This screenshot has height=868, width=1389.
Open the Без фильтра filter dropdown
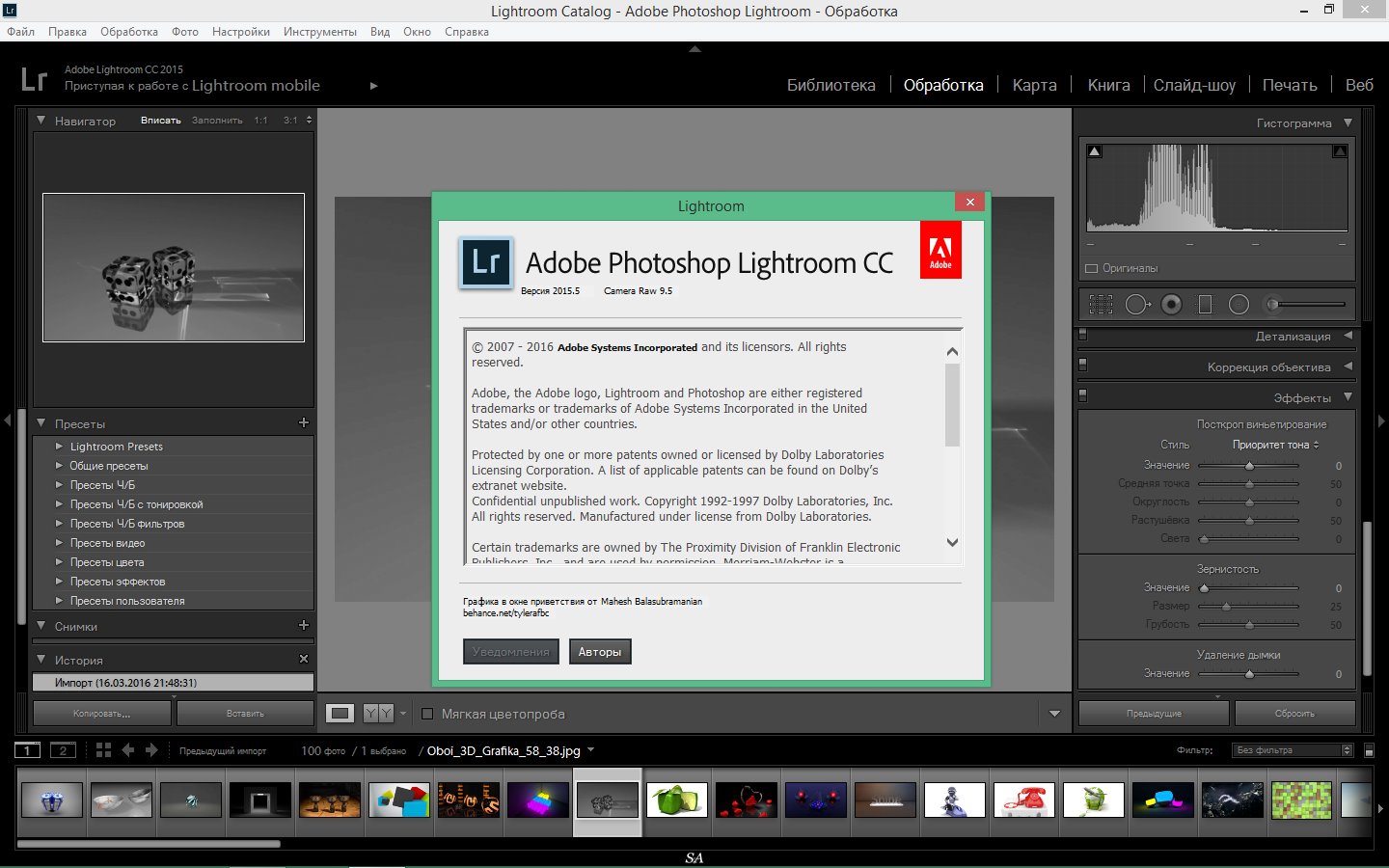1293,750
